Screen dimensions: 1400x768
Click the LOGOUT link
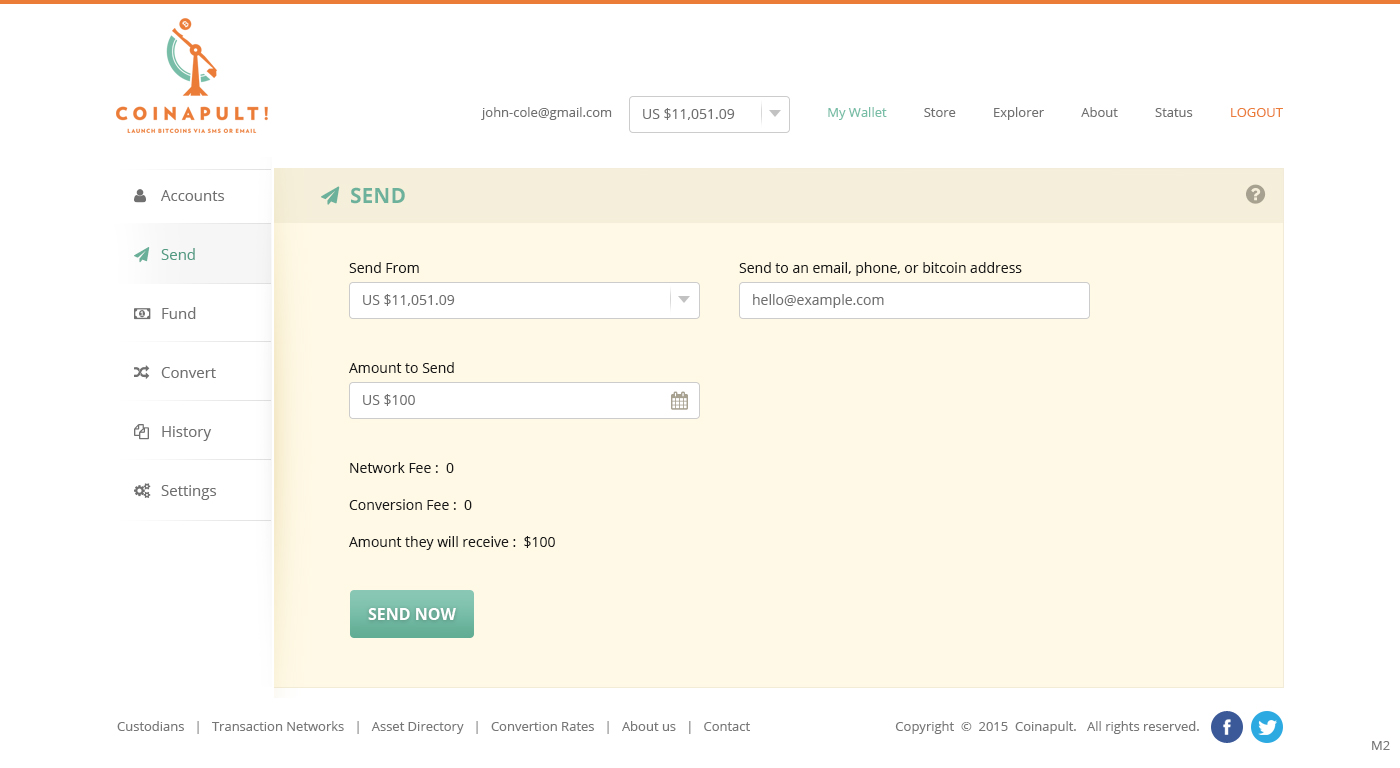click(1256, 113)
